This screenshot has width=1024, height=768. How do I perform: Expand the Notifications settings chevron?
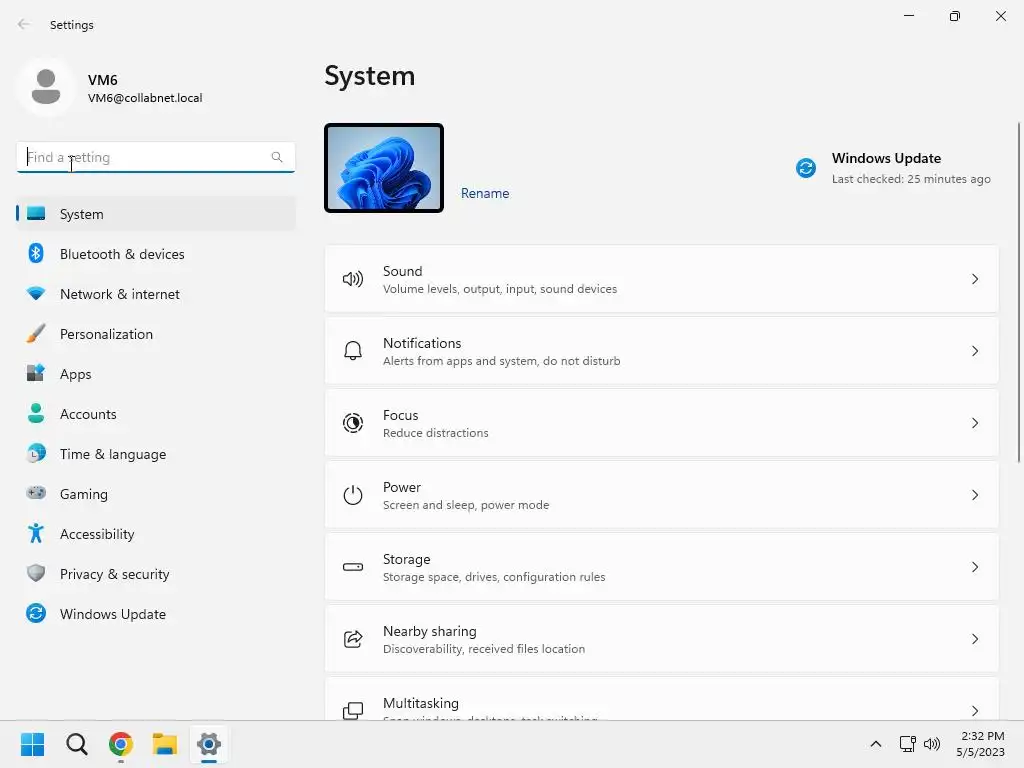point(975,351)
